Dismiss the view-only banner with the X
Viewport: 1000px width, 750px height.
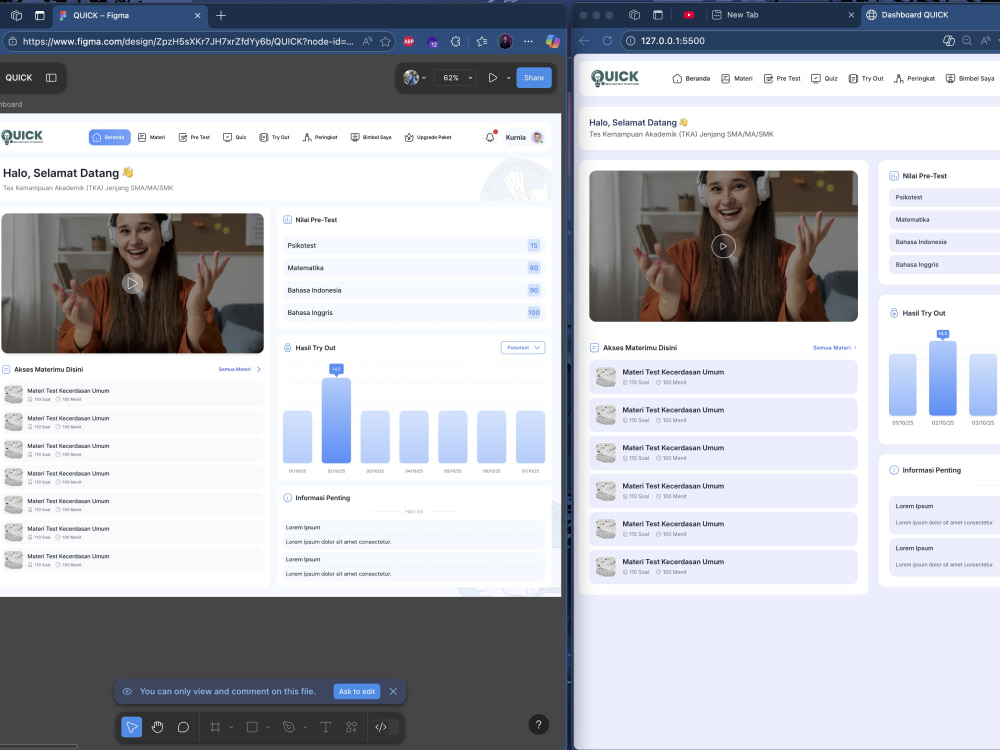tap(393, 691)
